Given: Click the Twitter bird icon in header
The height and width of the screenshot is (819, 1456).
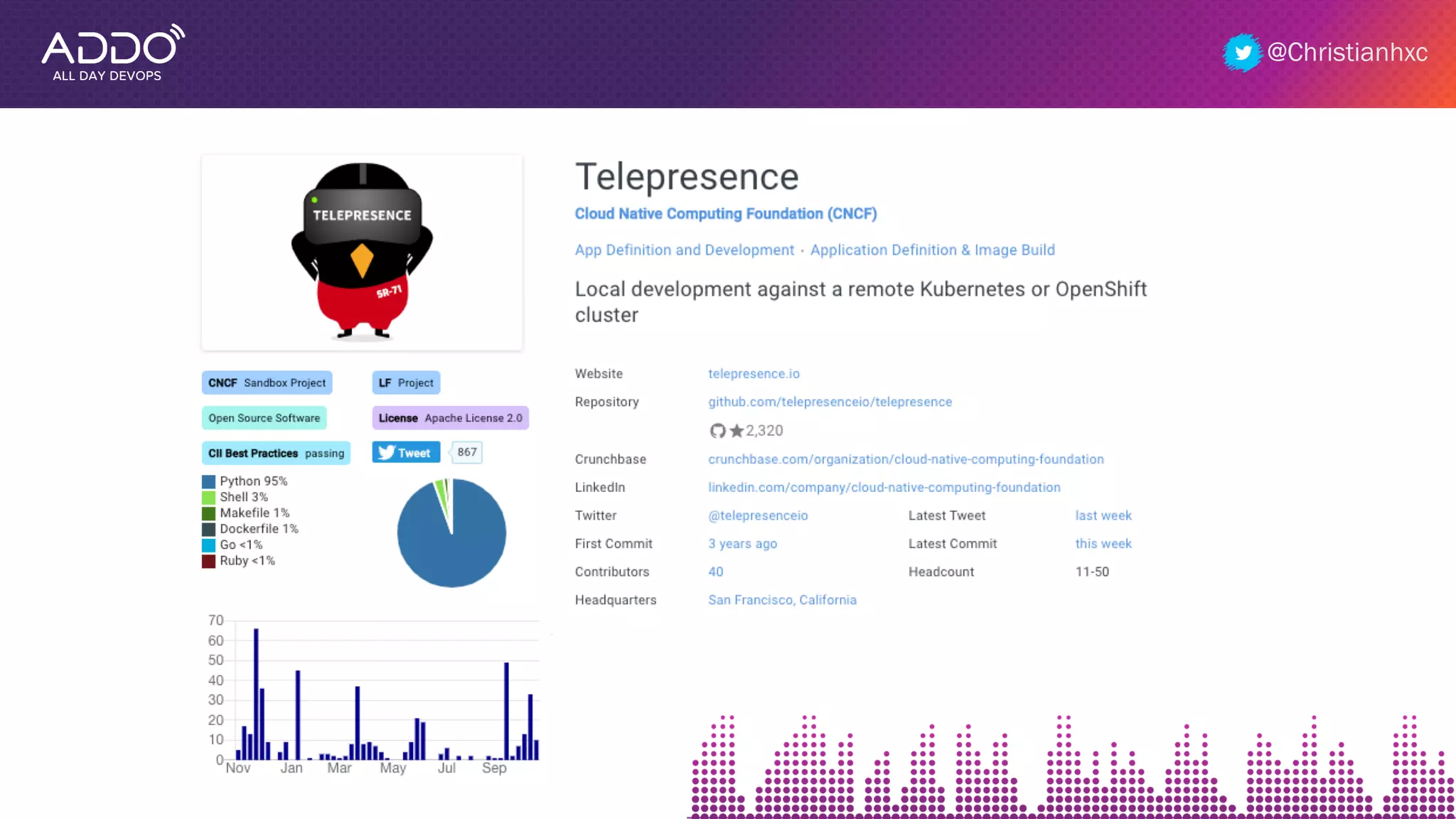Looking at the screenshot, I should pos(1242,53).
